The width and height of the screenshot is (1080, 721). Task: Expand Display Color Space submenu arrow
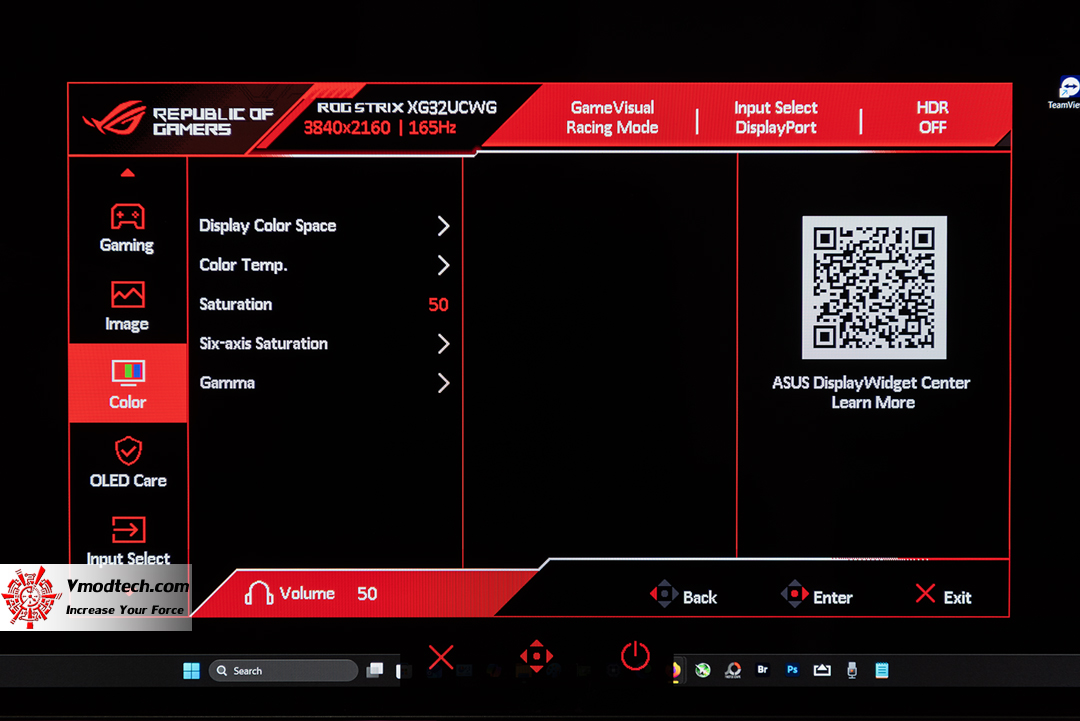[x=443, y=226]
